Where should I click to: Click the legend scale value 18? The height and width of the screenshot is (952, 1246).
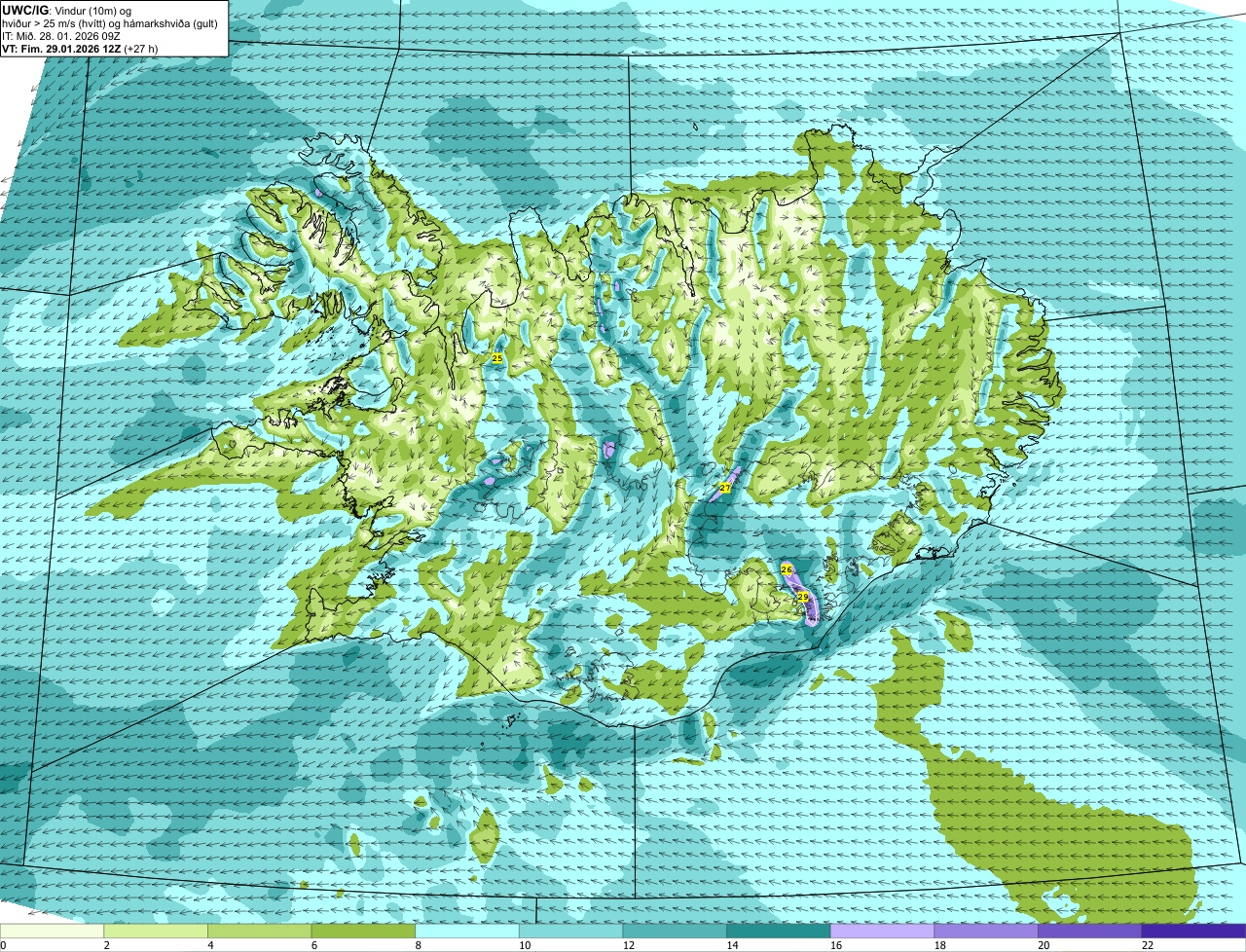point(939,945)
